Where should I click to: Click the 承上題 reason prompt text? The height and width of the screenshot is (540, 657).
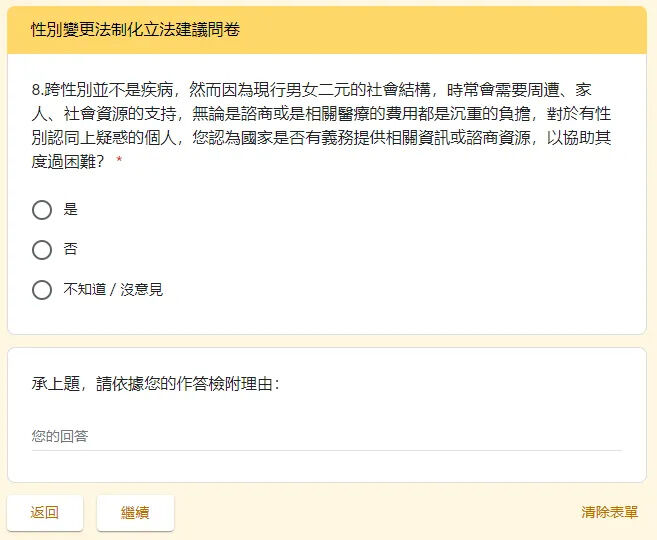point(155,383)
